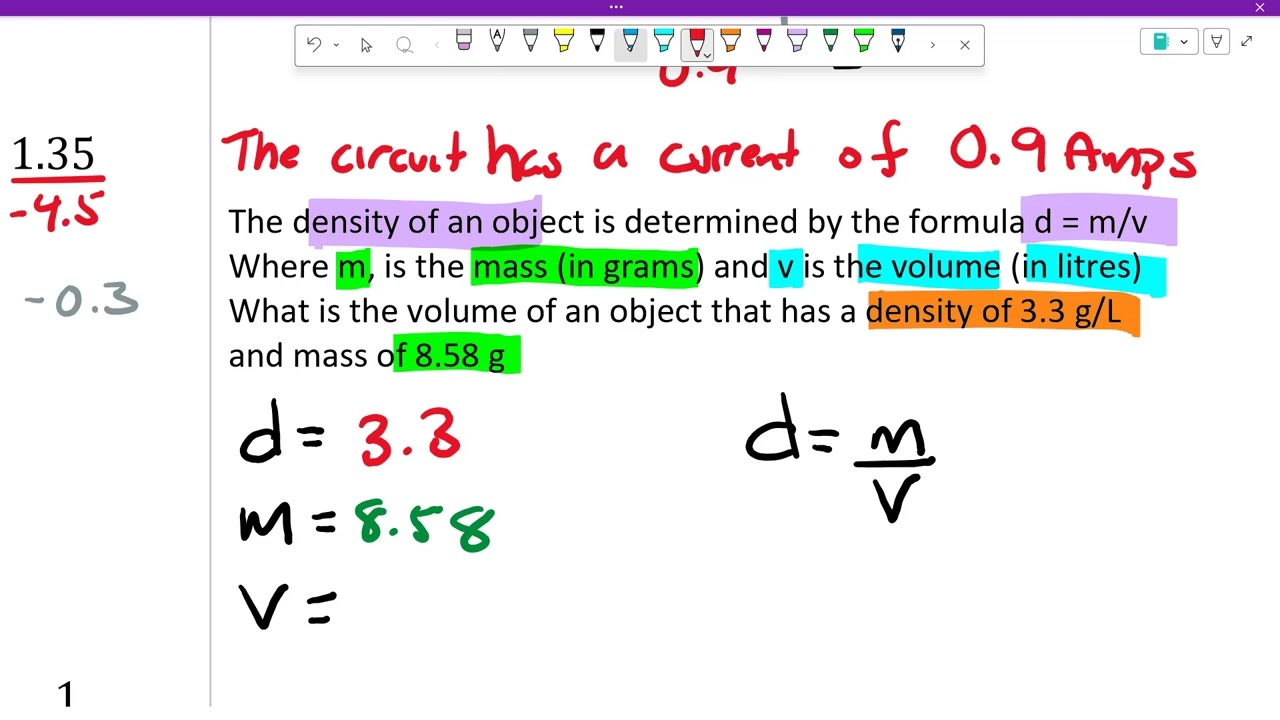This screenshot has width=1280, height=720.
Task: Click the three-dots handle in purple bar
Action: point(616,7)
